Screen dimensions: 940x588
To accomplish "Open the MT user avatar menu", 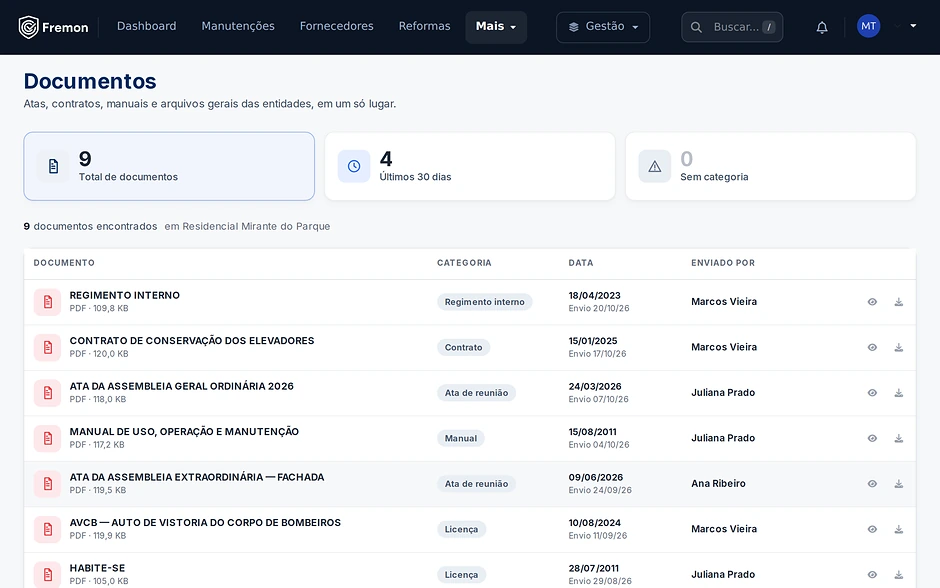I will point(868,26).
